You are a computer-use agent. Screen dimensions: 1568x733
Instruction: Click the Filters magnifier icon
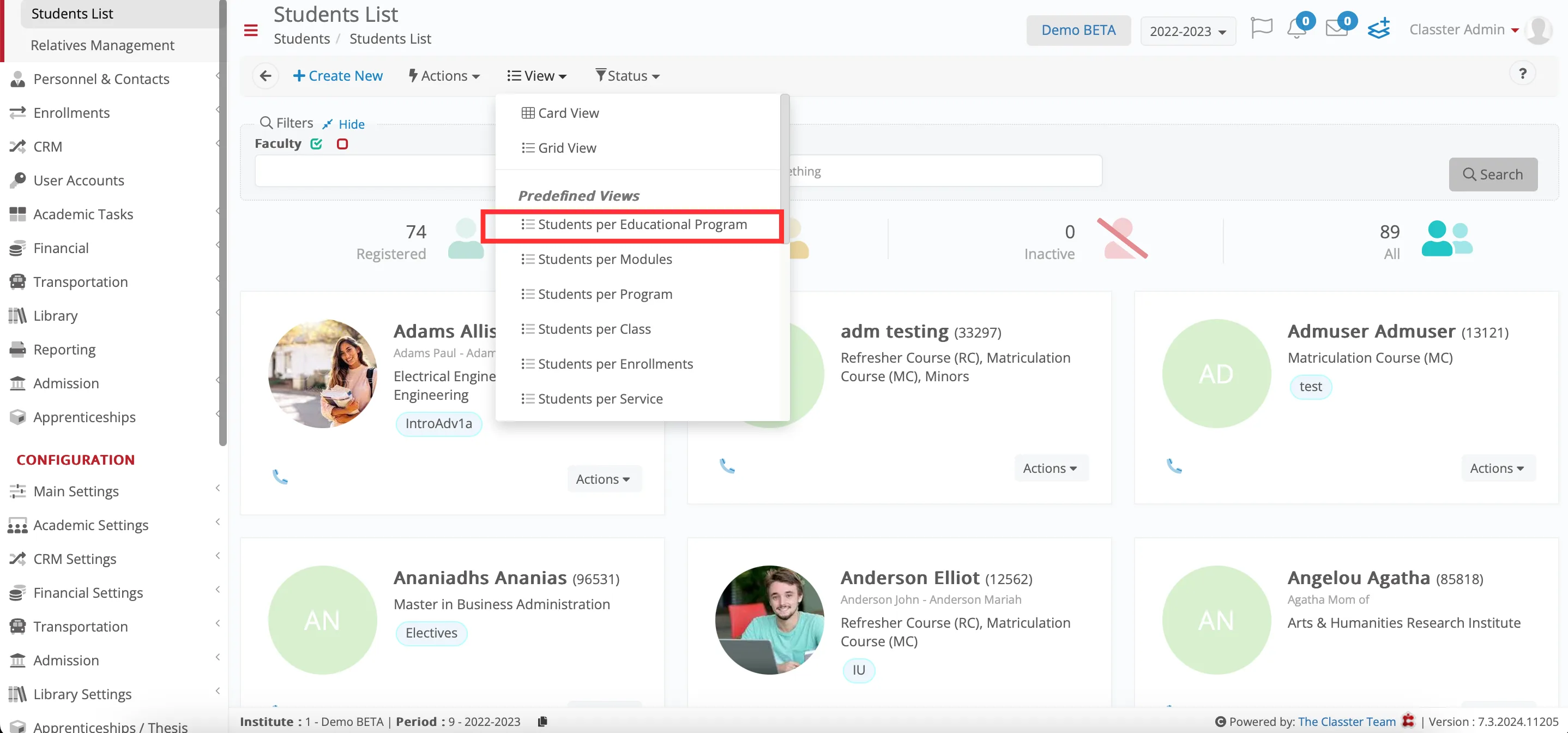(266, 123)
